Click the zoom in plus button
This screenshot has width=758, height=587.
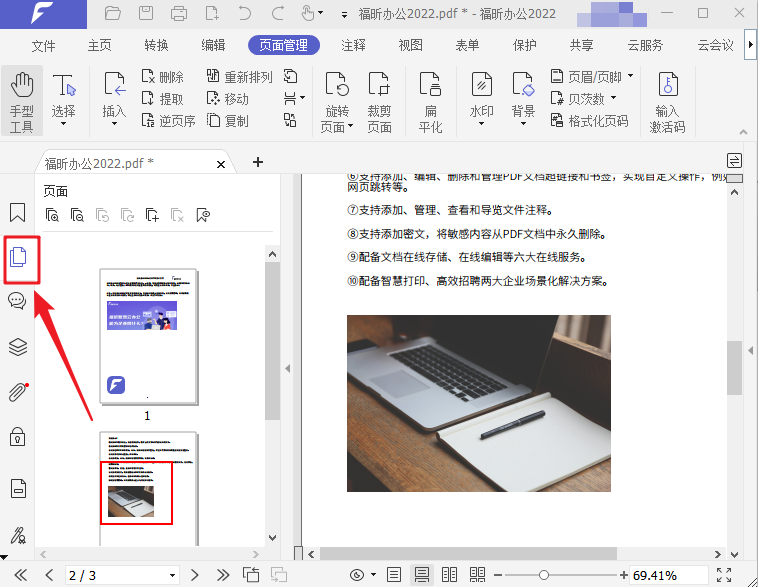624,575
